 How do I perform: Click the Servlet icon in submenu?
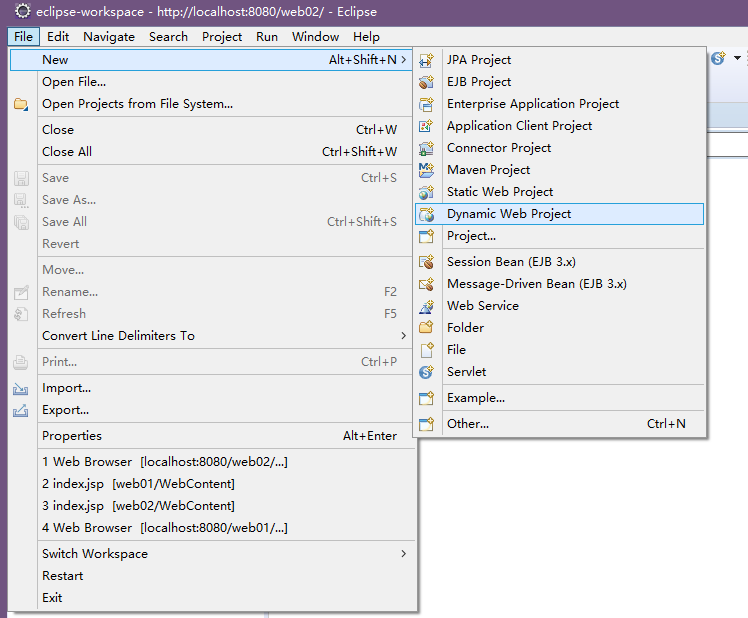coord(426,372)
